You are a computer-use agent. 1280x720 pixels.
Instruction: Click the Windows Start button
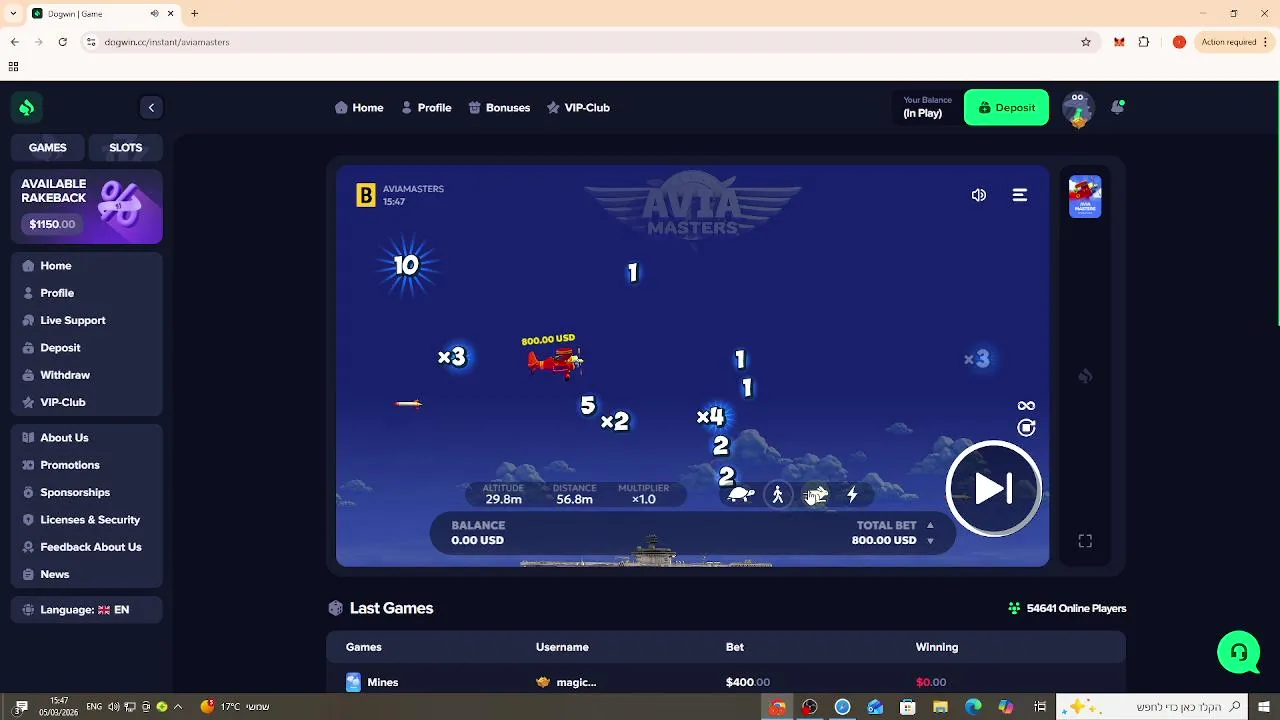pos(1264,707)
